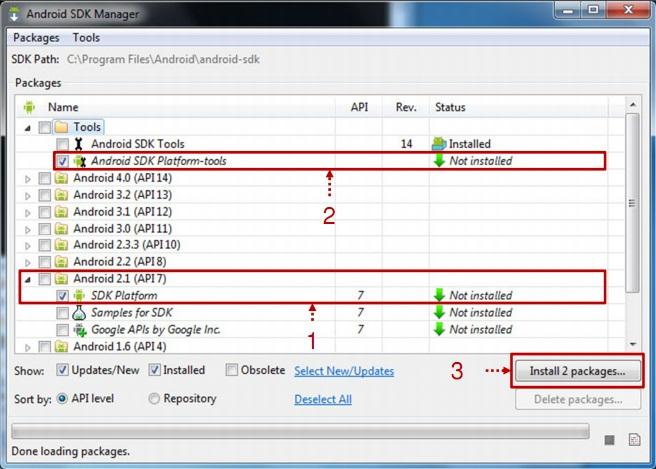Uncheck the Android SDK Platform-tools checkbox
The image size is (656, 469).
point(62,161)
